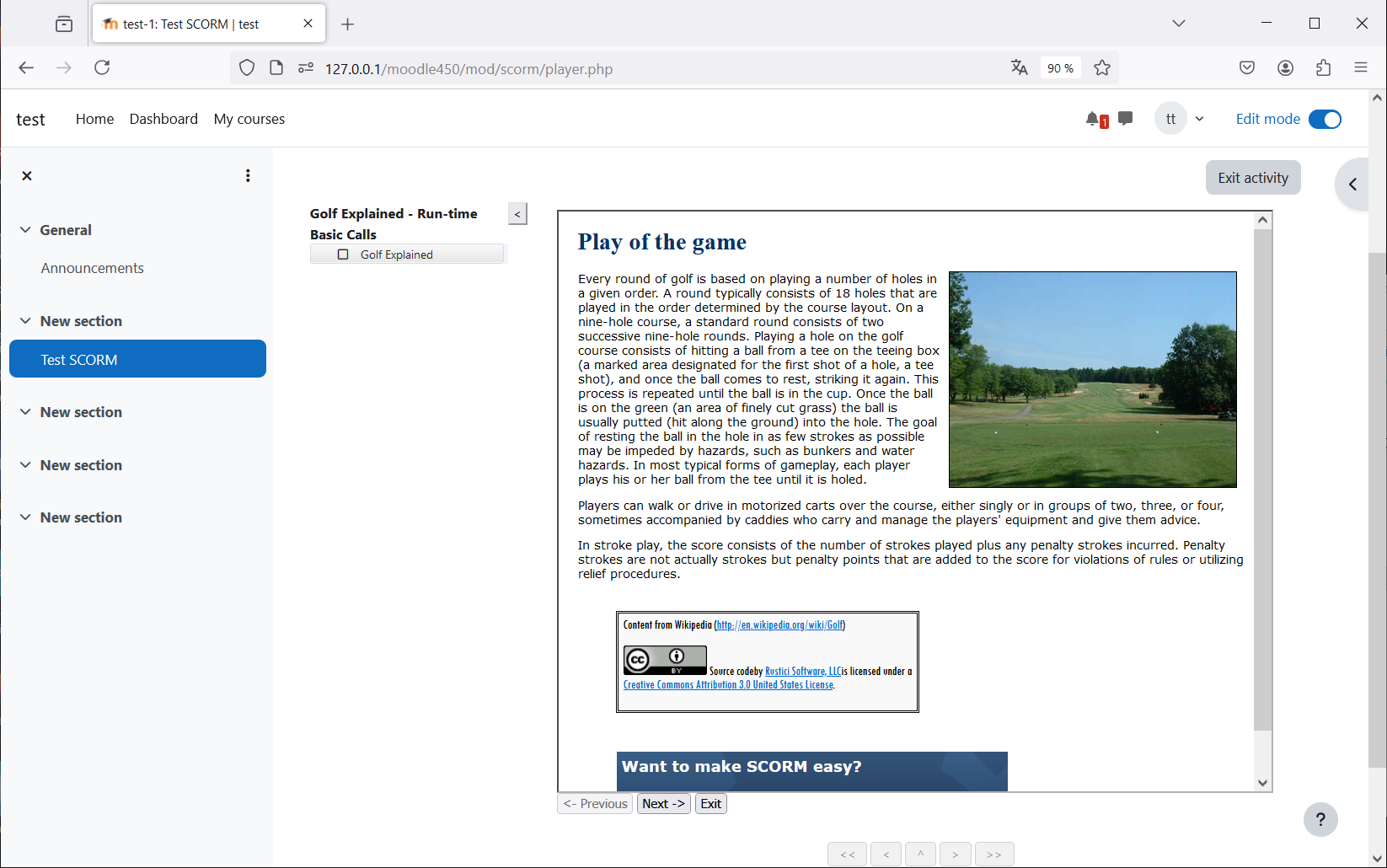Open the Pocket save icon

pos(1247,68)
